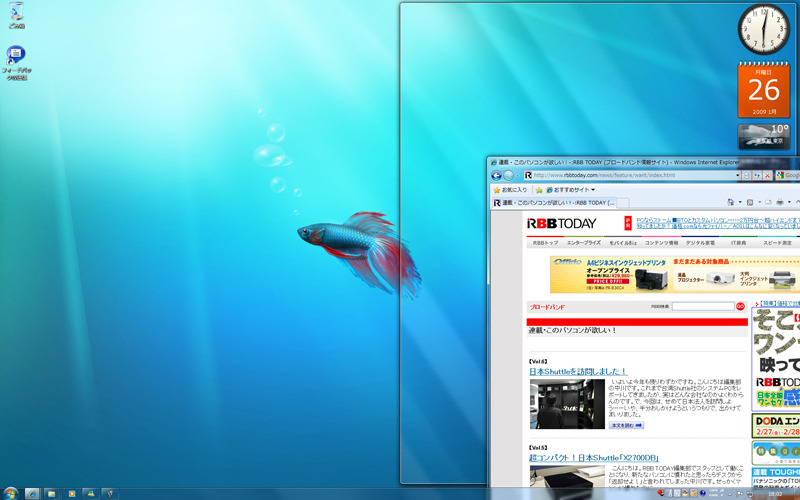Click the Read Mail toolbar icon

coord(768,202)
